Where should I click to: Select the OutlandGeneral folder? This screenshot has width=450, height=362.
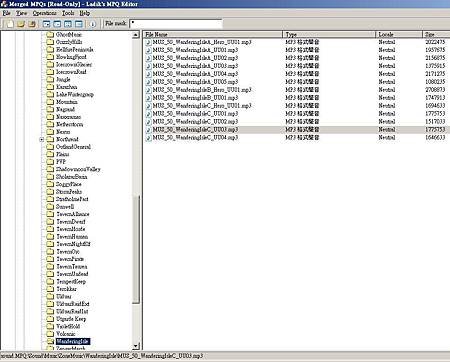[73, 147]
